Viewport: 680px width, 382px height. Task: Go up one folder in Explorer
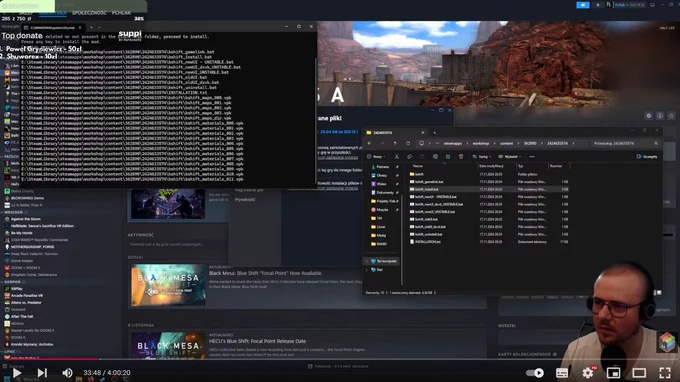395,143
